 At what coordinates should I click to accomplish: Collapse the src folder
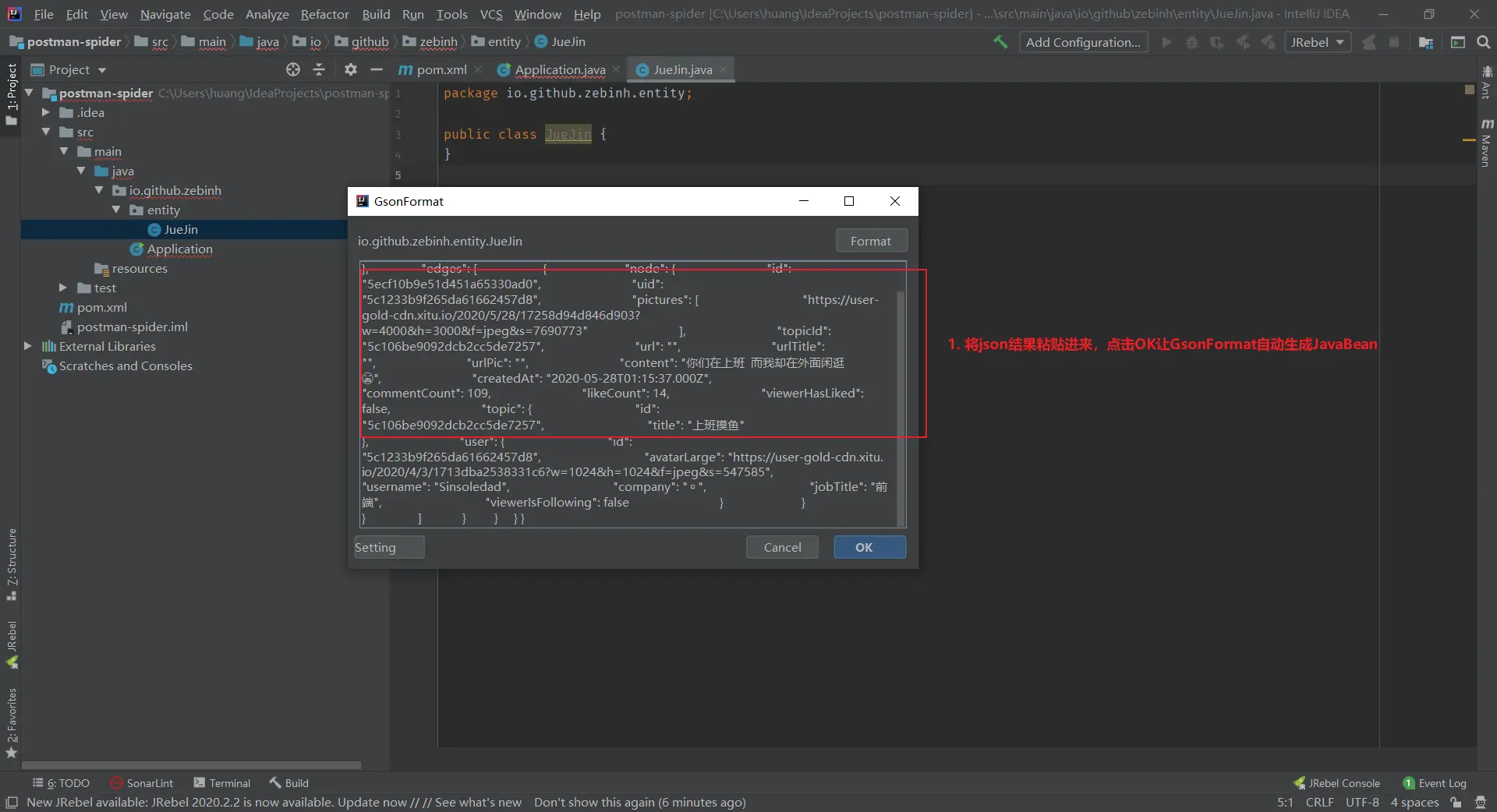point(46,132)
